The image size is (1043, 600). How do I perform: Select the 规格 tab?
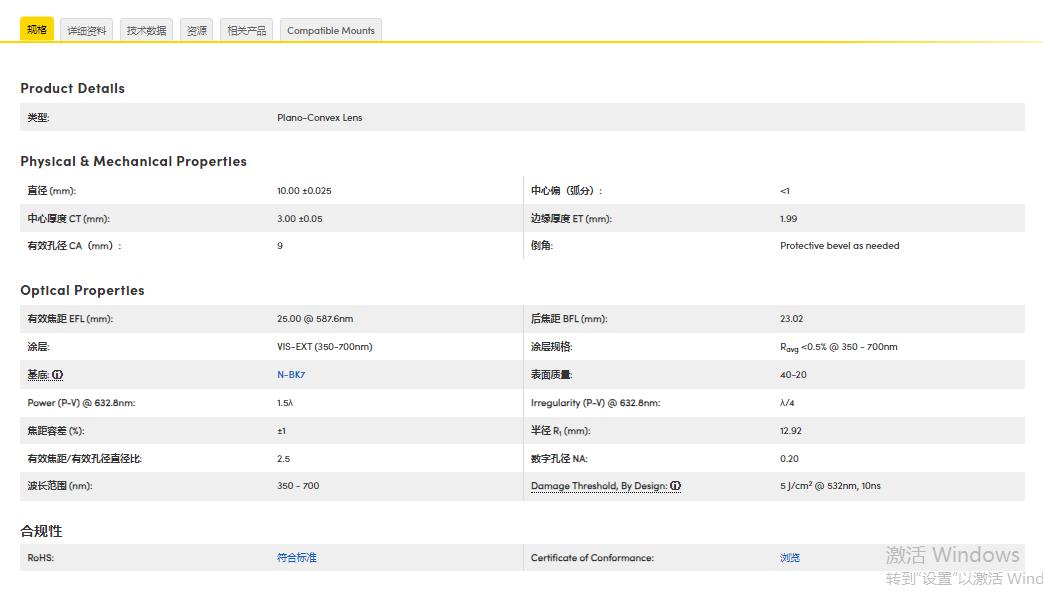point(37,30)
